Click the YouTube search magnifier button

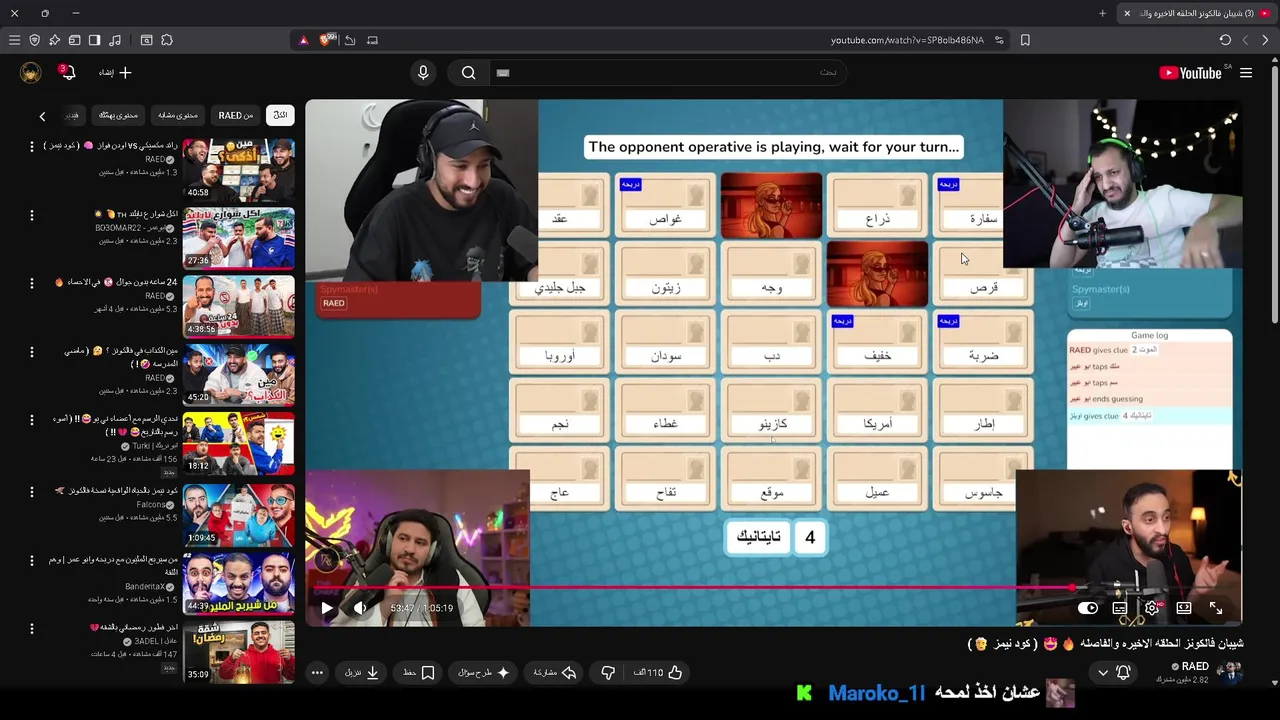coord(468,72)
